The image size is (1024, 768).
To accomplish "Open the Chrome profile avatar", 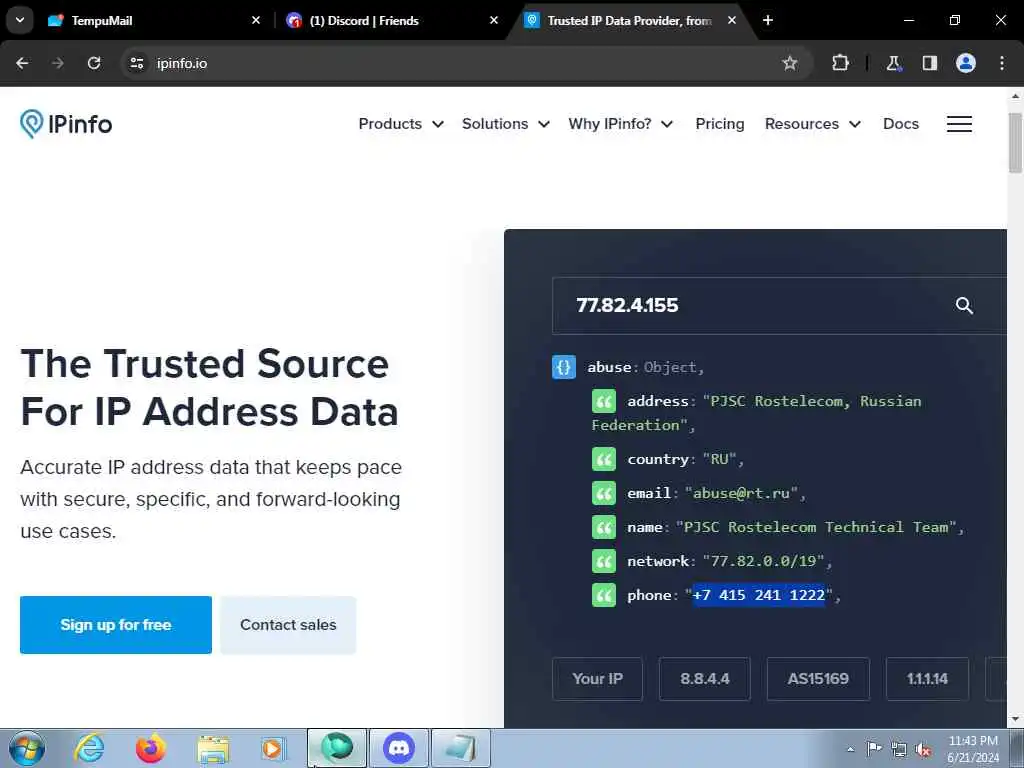I will tap(966, 63).
